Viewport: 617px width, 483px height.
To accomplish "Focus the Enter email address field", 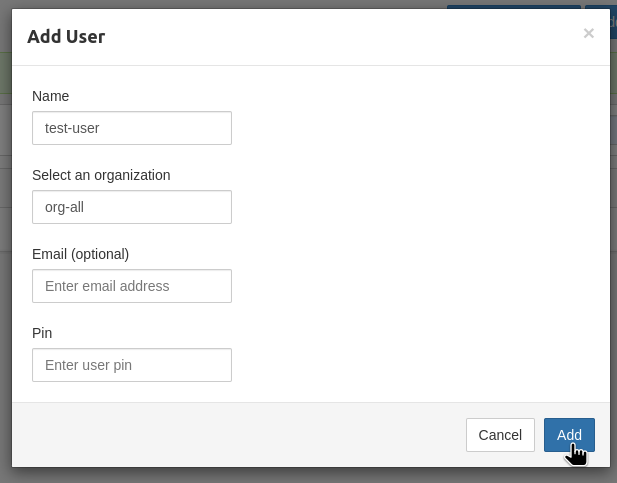I will pos(132,286).
